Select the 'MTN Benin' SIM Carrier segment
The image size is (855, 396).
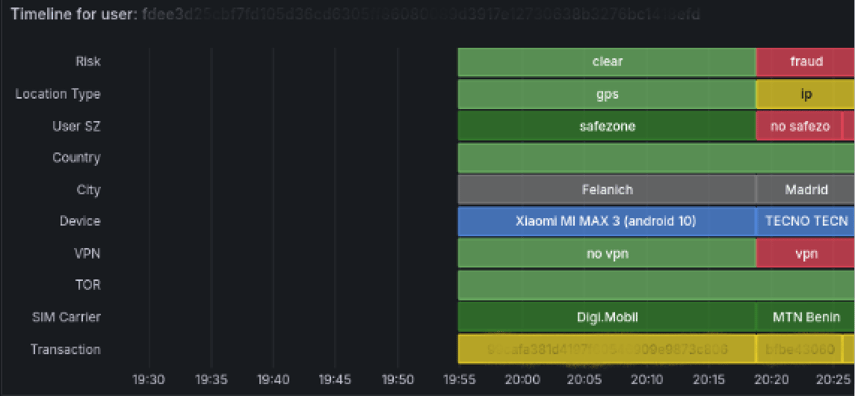point(805,317)
